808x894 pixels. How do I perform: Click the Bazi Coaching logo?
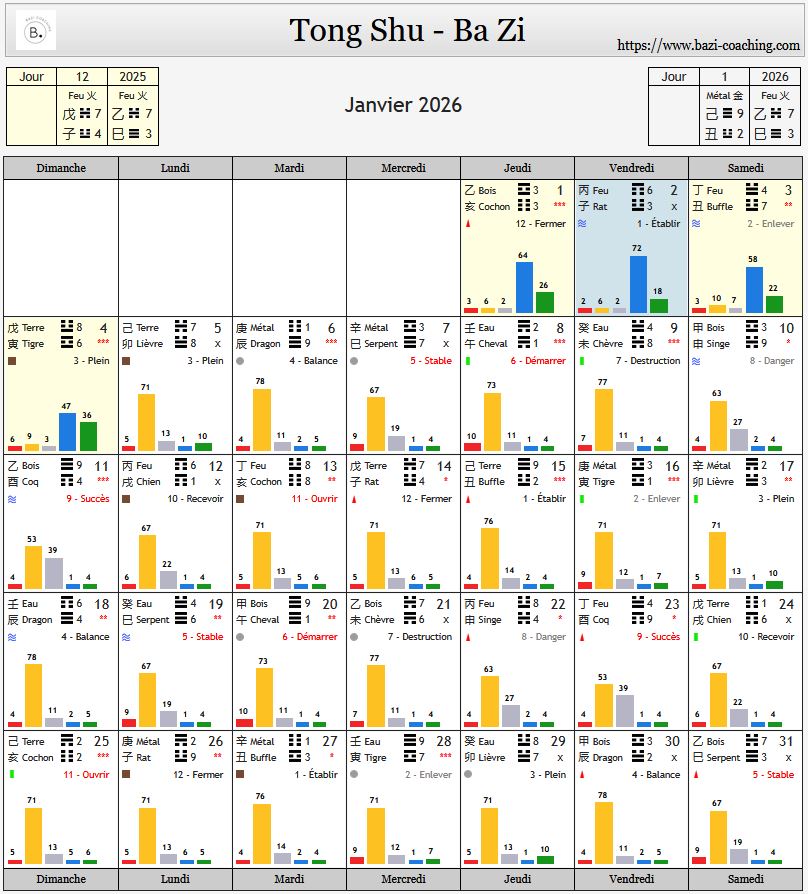click(x=36, y=30)
